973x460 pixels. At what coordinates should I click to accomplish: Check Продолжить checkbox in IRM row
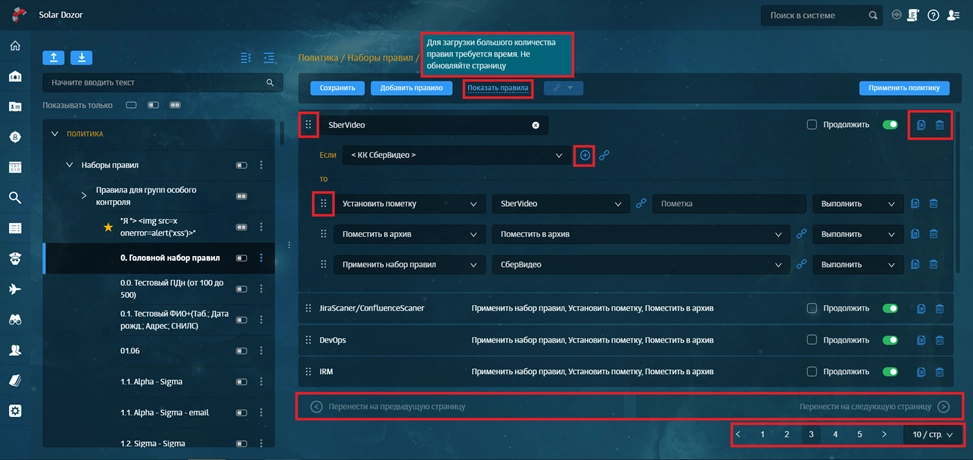[812, 371]
